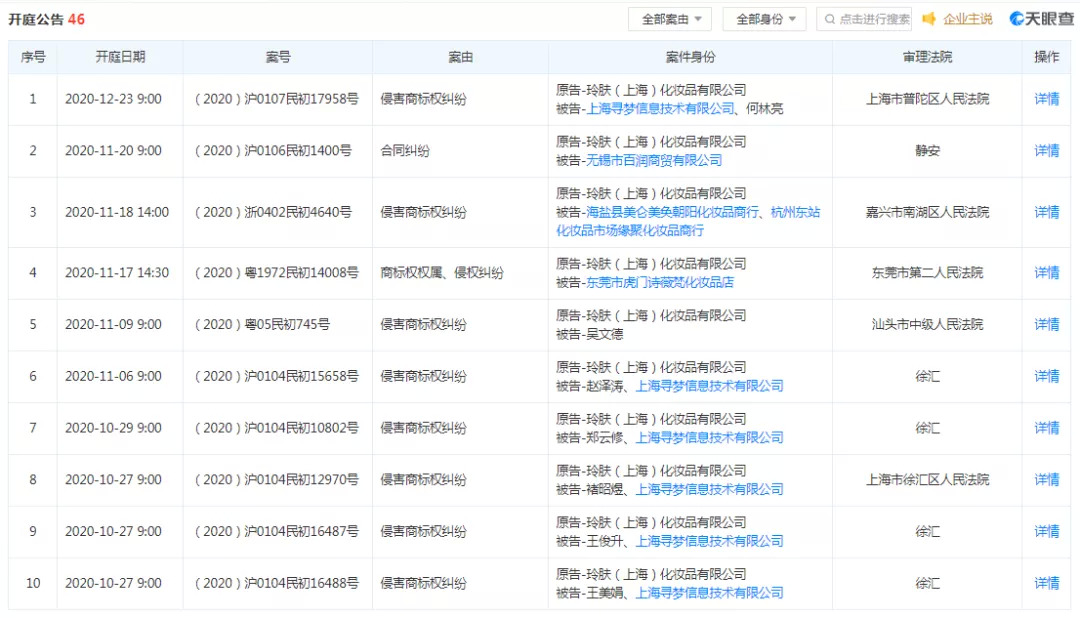Select case number (2020)粤05民初745号
Image resolution: width=1080 pixels, height=618 pixels.
coord(262,325)
